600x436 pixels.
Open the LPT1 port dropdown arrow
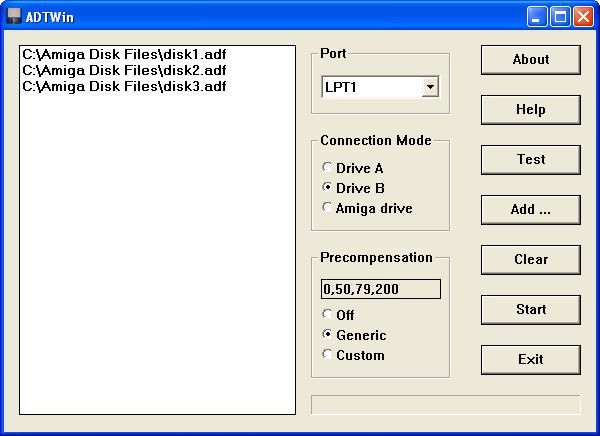tap(430, 88)
